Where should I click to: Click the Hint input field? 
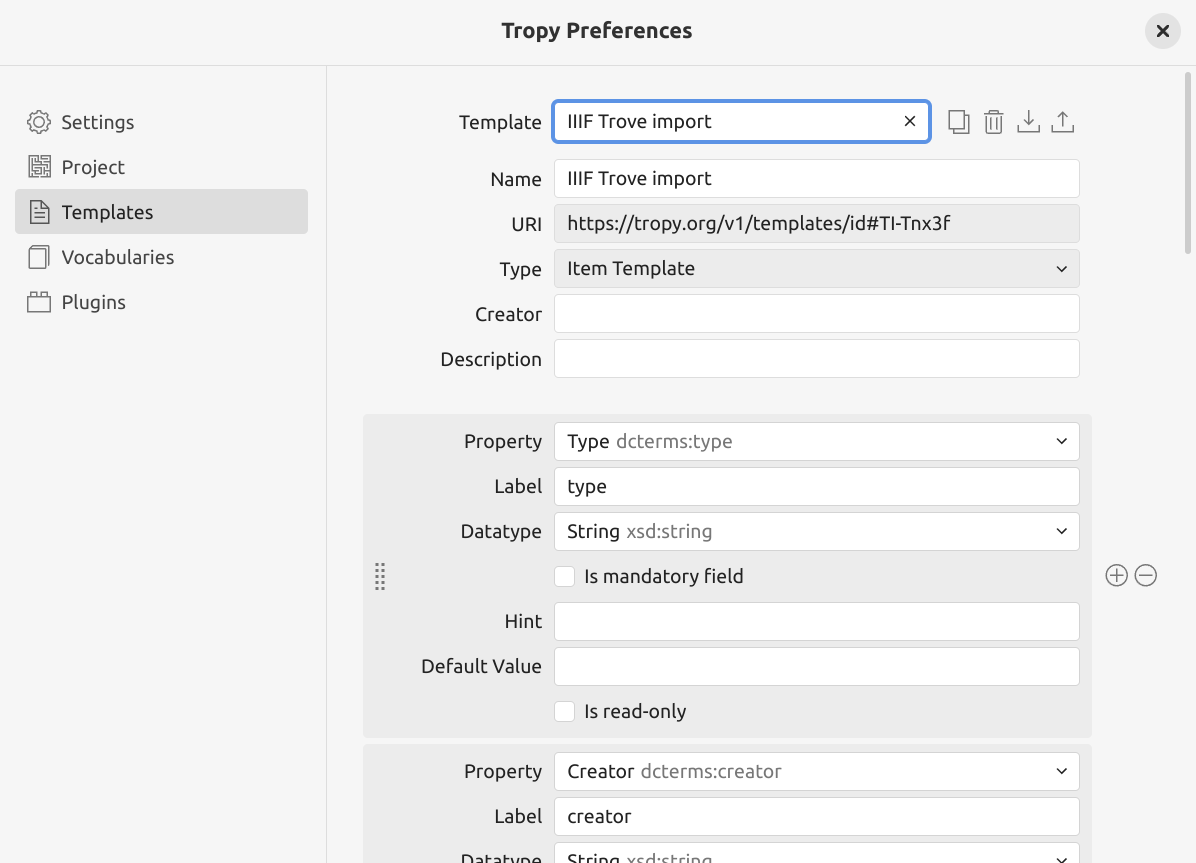[x=816, y=621]
